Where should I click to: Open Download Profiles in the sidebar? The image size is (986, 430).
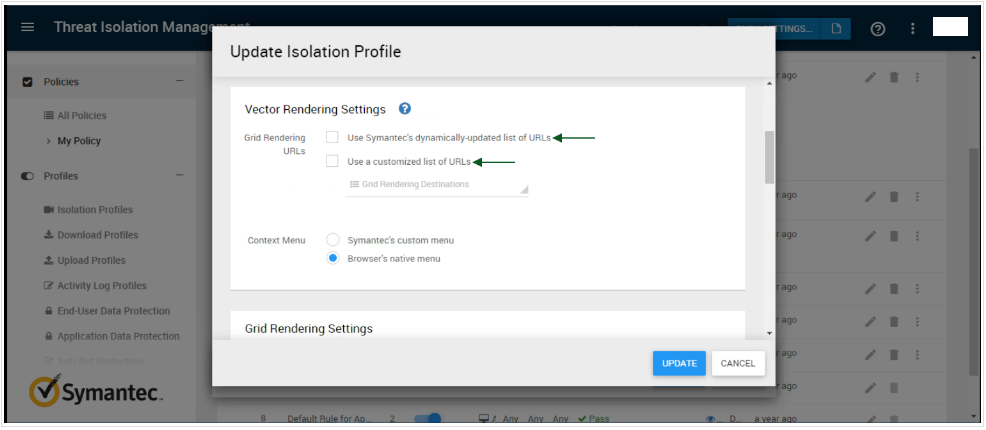pos(97,235)
